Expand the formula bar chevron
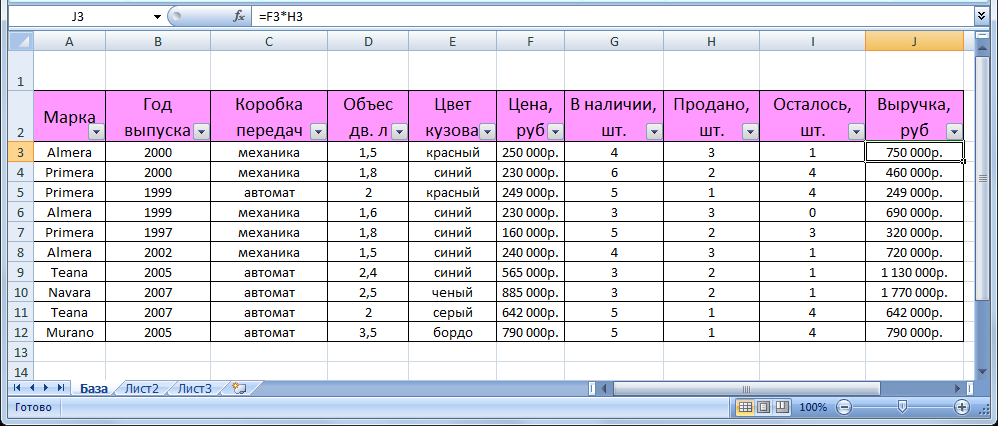Viewport: 998px width, 426px height. click(x=981, y=17)
